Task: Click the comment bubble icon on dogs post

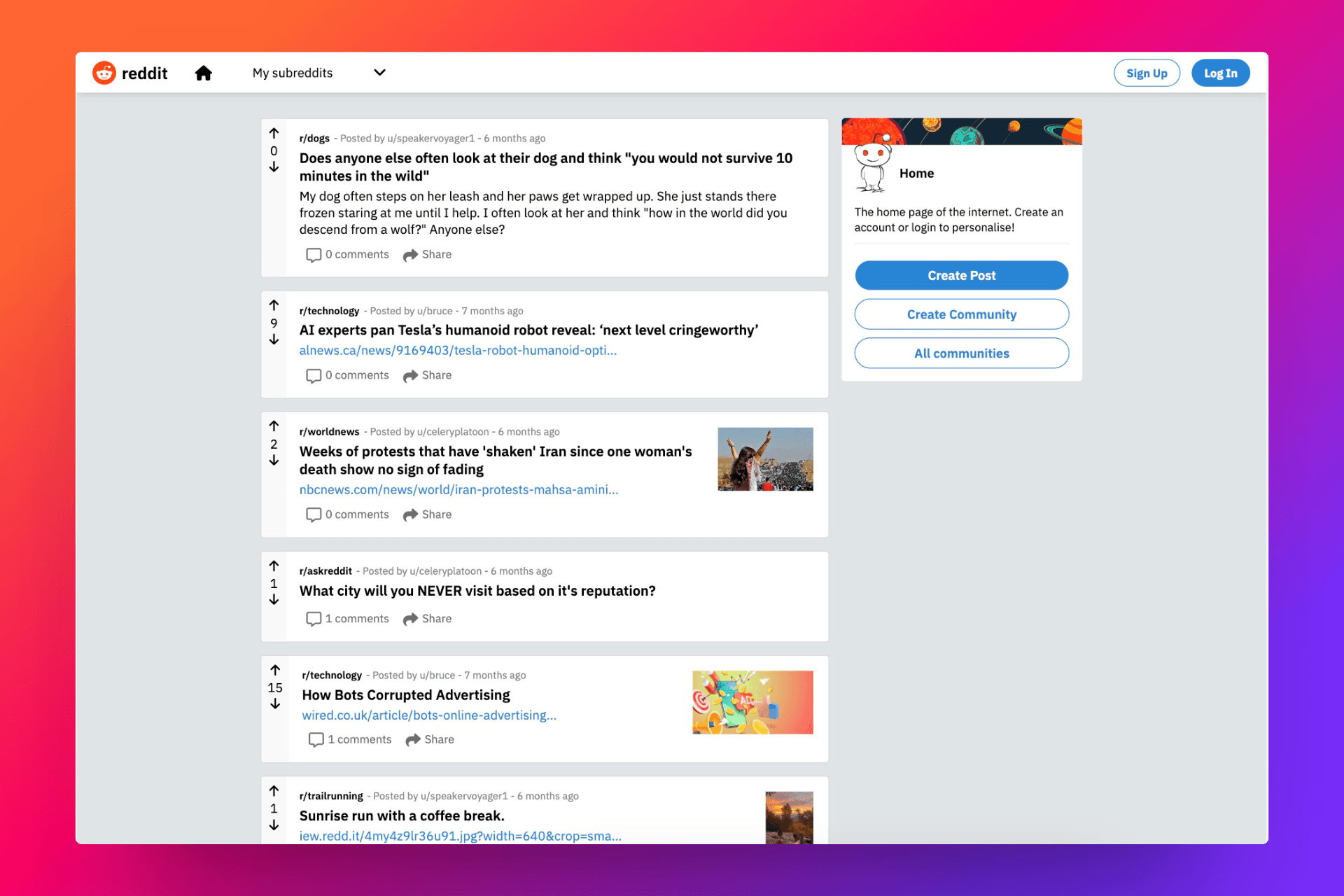Action: [x=312, y=254]
